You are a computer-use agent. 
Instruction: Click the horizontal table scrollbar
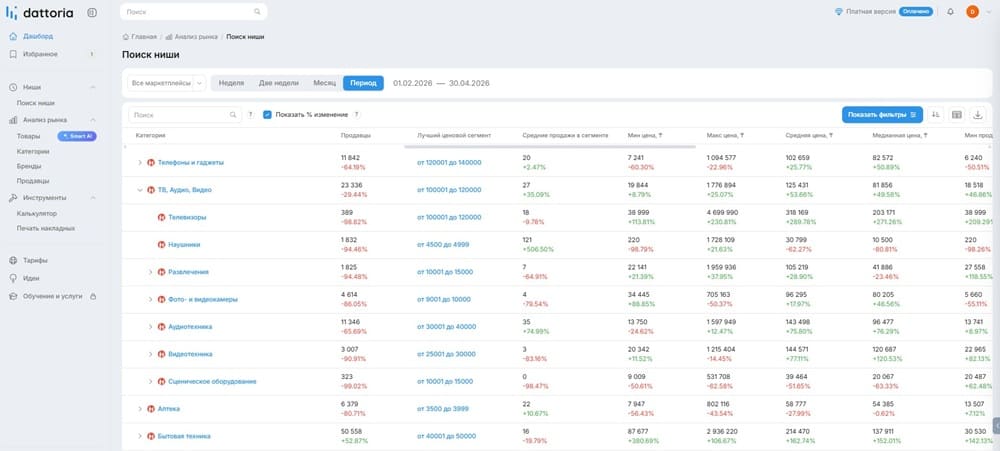point(550,147)
